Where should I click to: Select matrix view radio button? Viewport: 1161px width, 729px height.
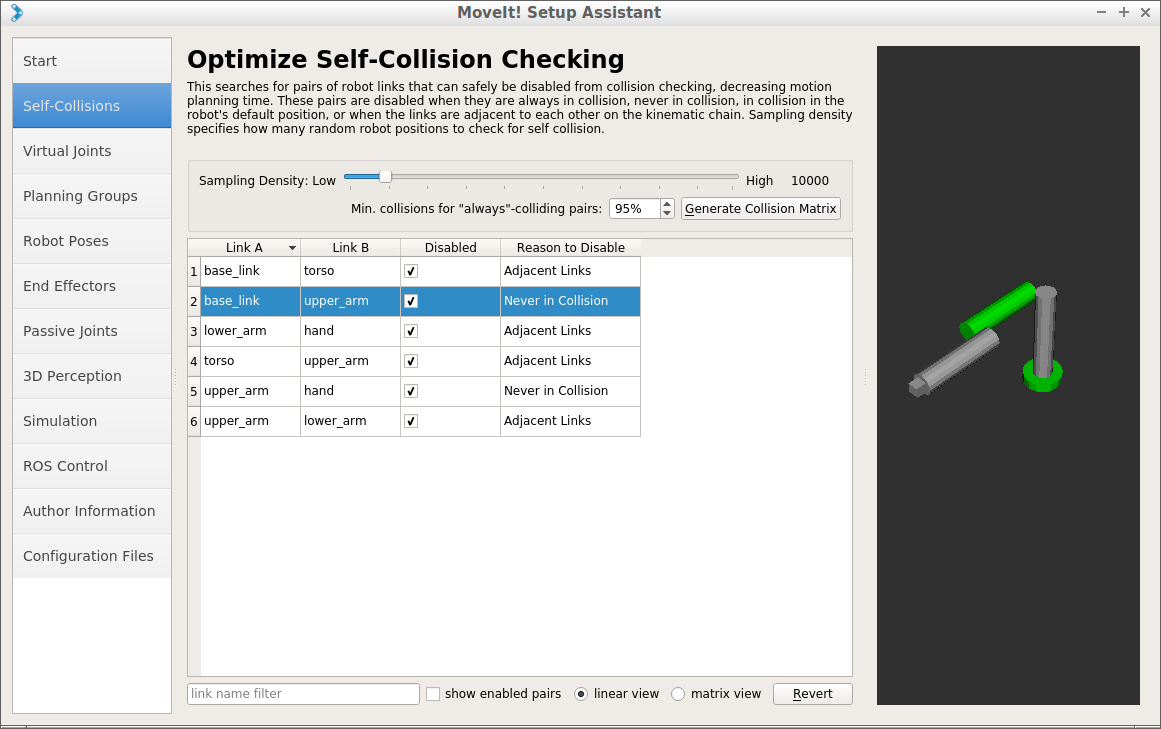[678, 693]
